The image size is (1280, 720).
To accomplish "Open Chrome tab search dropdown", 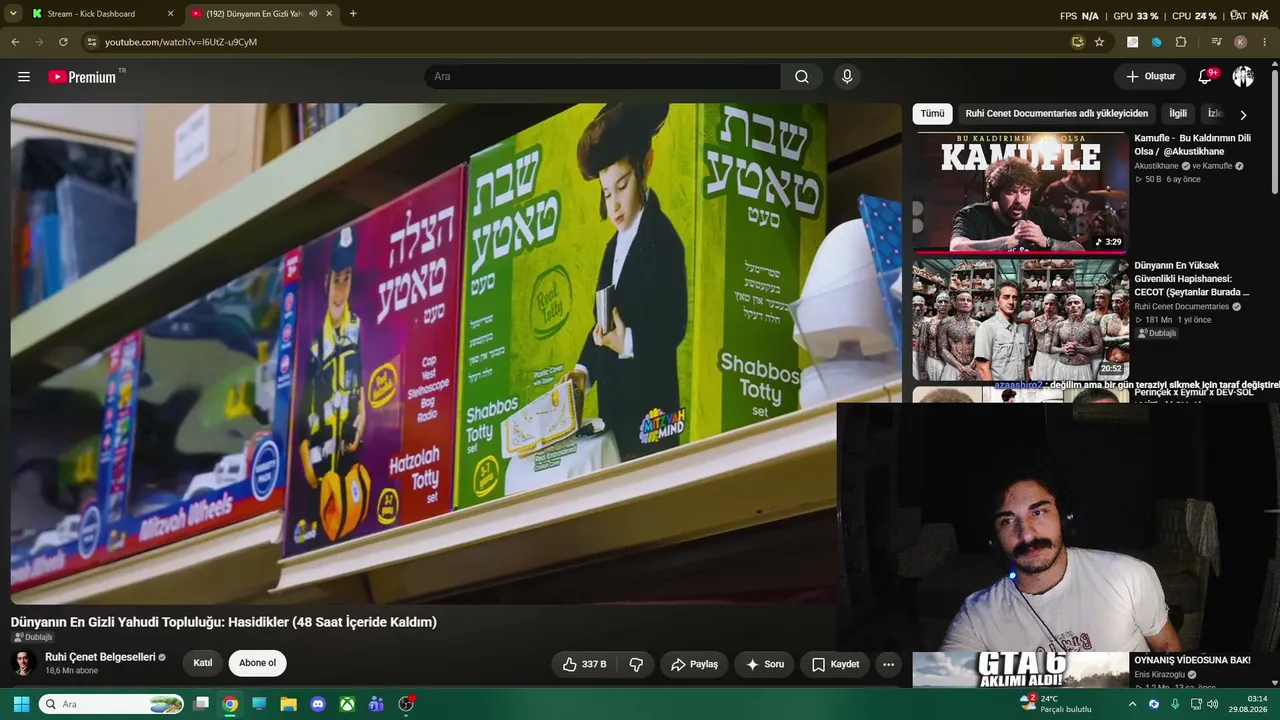I will click(x=13, y=14).
